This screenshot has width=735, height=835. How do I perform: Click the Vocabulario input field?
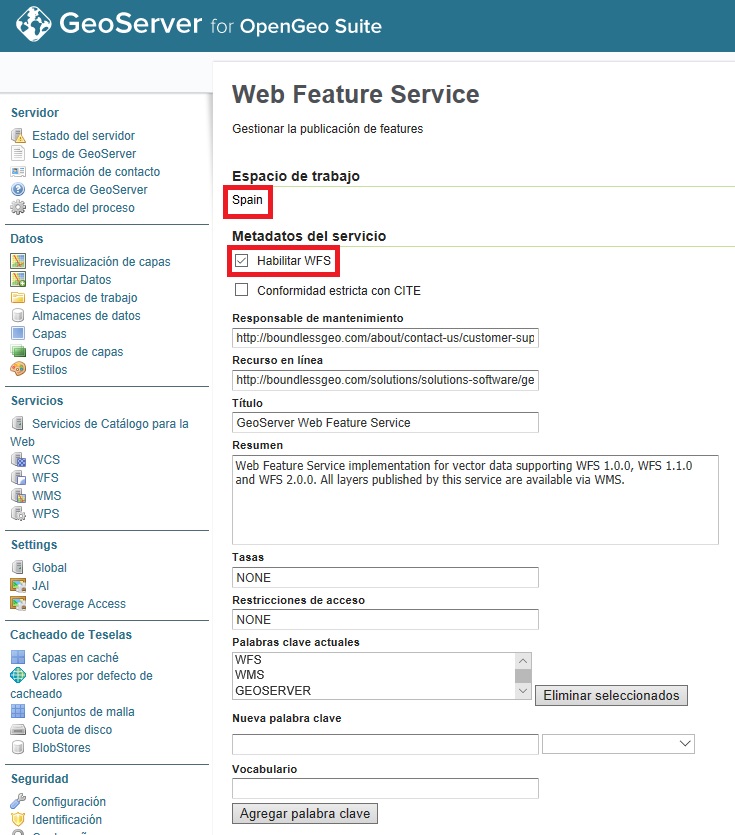click(x=385, y=789)
